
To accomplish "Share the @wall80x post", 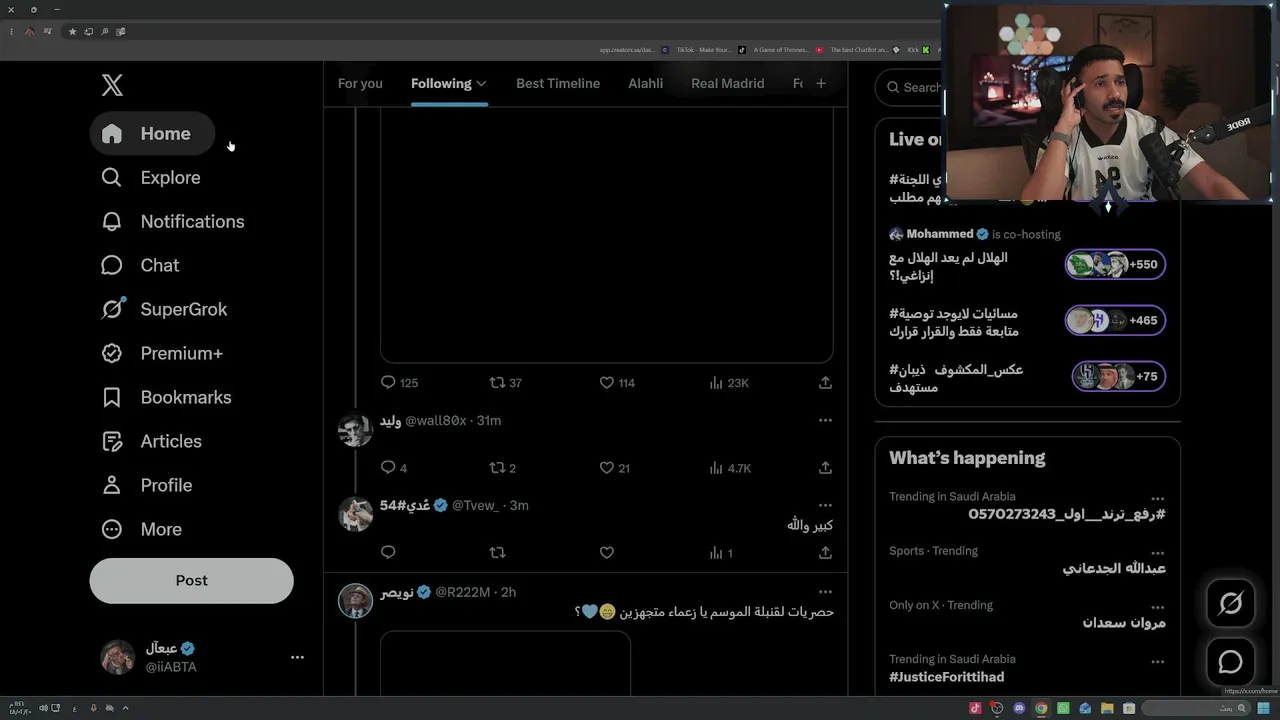I will (825, 468).
